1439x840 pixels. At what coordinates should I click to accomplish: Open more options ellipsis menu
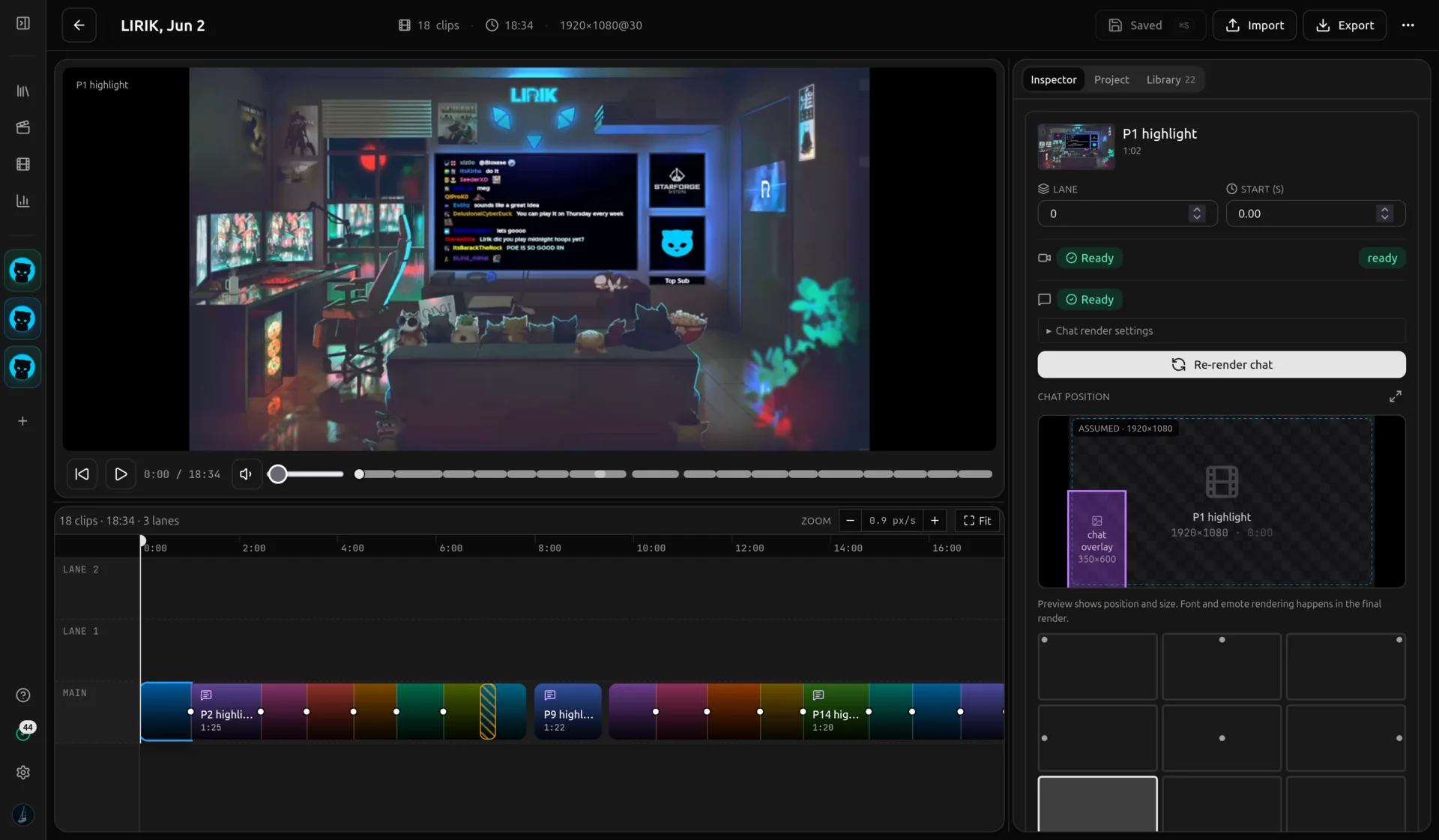coord(1408,25)
